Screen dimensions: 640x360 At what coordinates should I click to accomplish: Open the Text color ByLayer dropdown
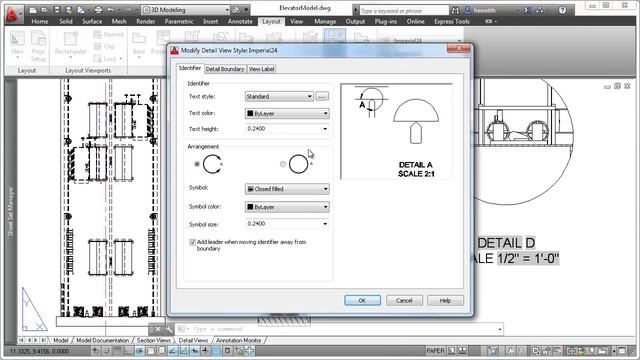coord(287,113)
